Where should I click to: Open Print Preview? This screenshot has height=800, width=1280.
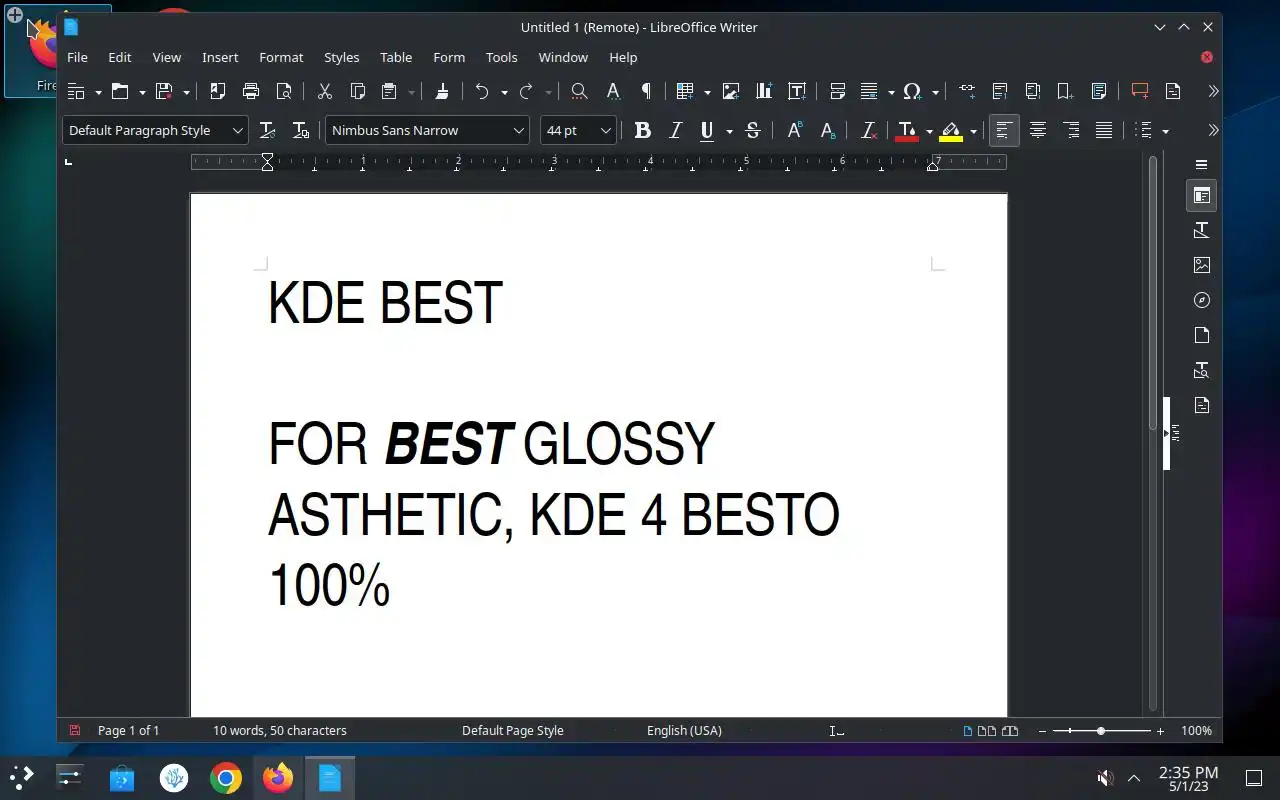284,91
